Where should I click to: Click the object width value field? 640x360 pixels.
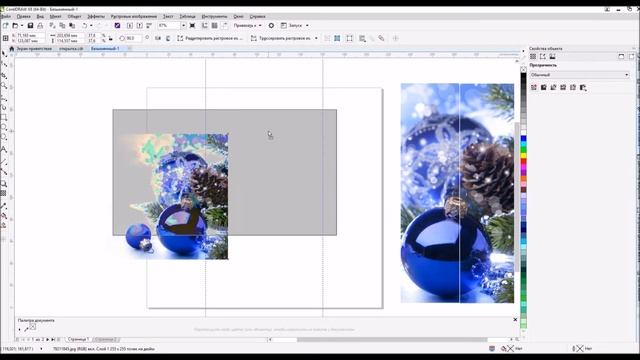[70, 36]
